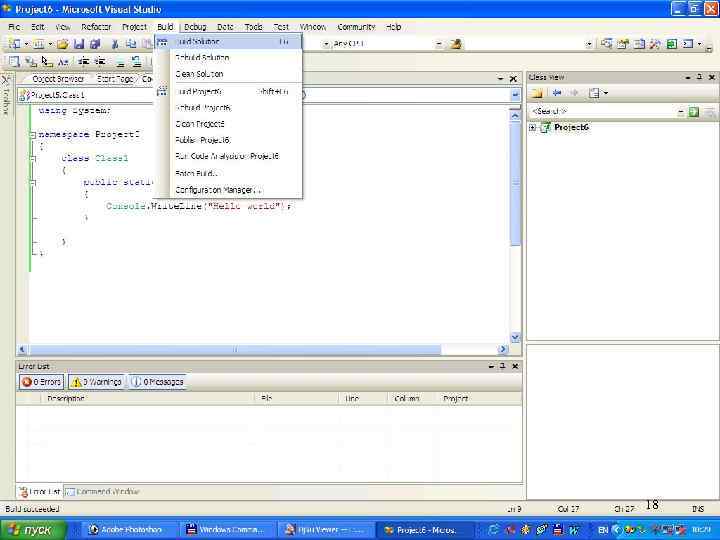Click the Display Word Completion icon
The height and width of the screenshot is (540, 720).
(x=63, y=61)
